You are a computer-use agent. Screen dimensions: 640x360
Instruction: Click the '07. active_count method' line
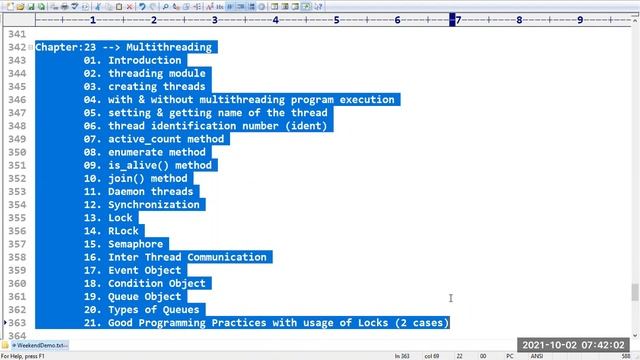(154, 139)
